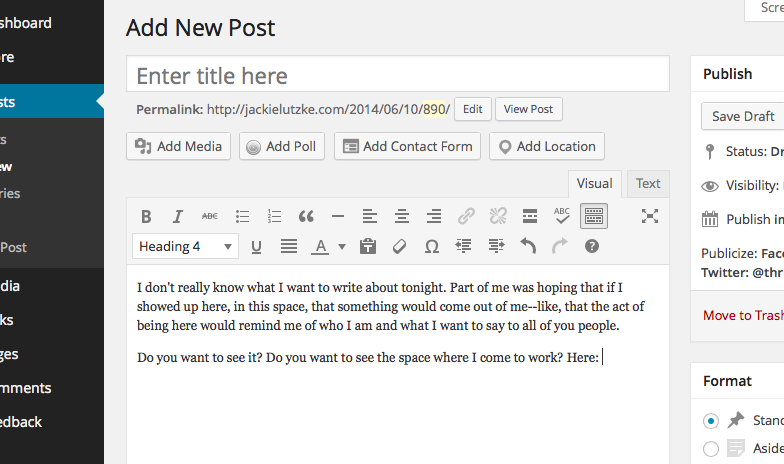Viewport: 784px width, 464px height.
Task: Insert a special character (omega icon)
Action: (x=432, y=246)
